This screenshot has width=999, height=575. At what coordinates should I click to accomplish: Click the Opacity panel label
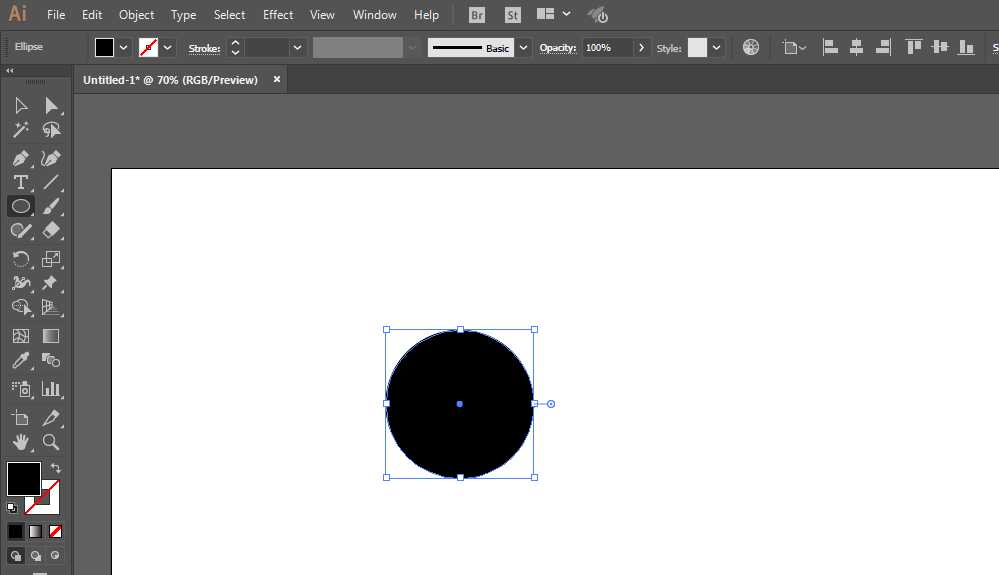[558, 48]
